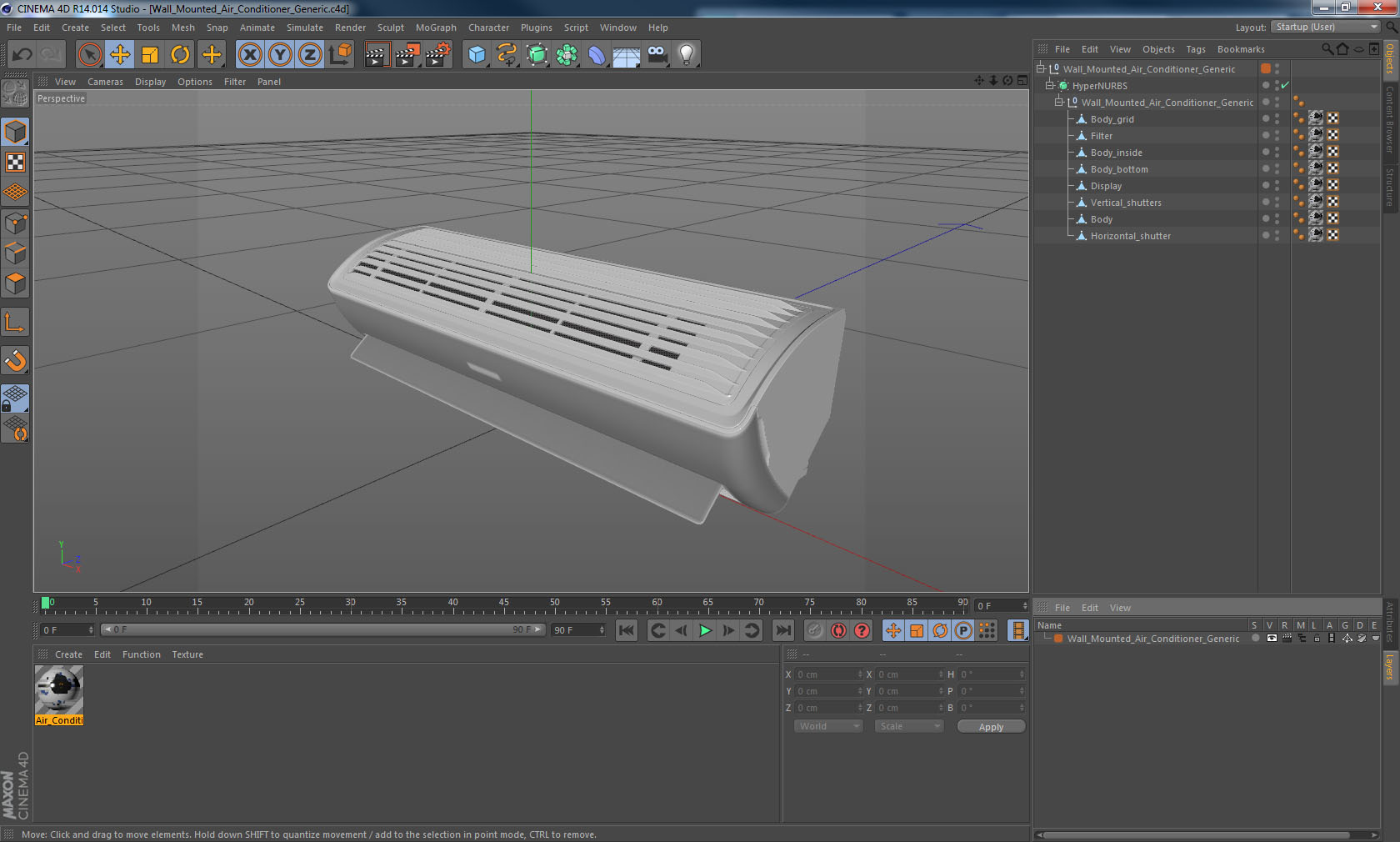Switch to Texture mode icon
Screen dimensions: 1400x842
click(x=16, y=162)
